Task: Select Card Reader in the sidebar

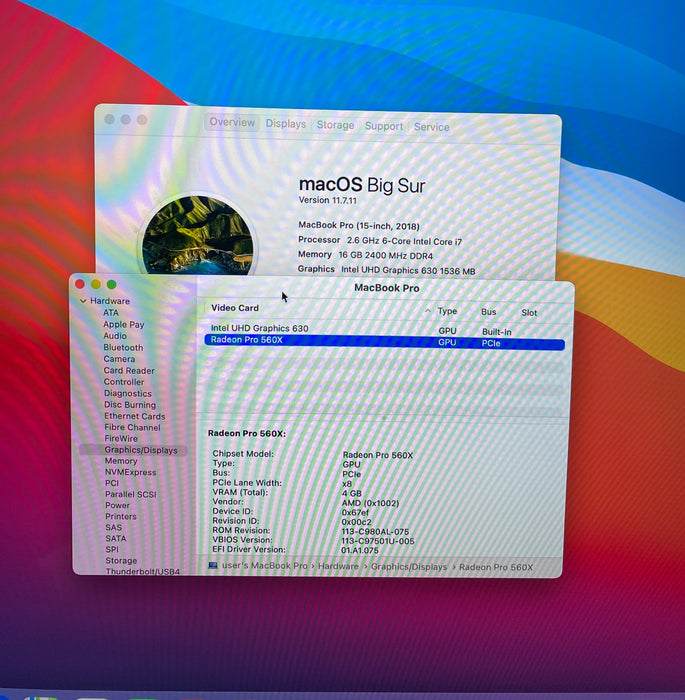Action: click(129, 371)
